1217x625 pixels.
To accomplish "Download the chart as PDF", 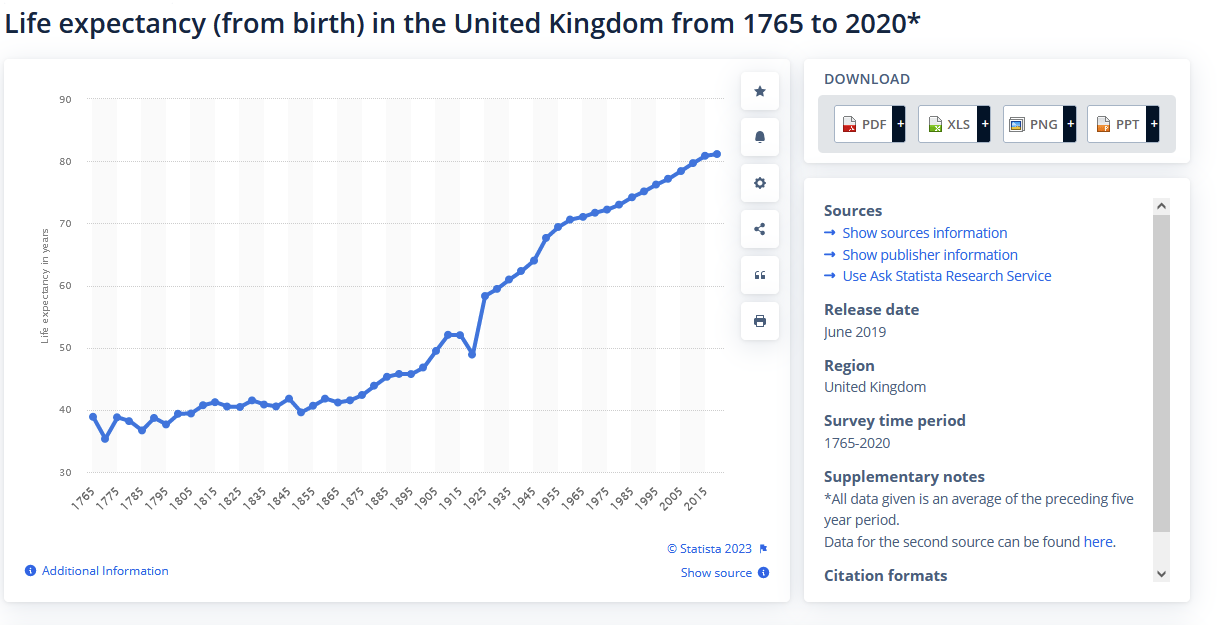I will click(869, 124).
